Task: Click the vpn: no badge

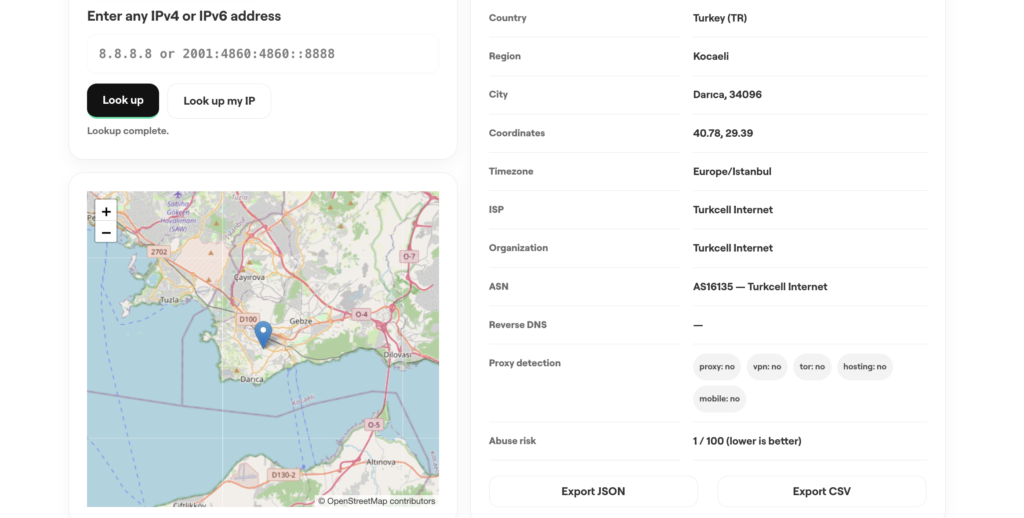Action: (x=767, y=366)
